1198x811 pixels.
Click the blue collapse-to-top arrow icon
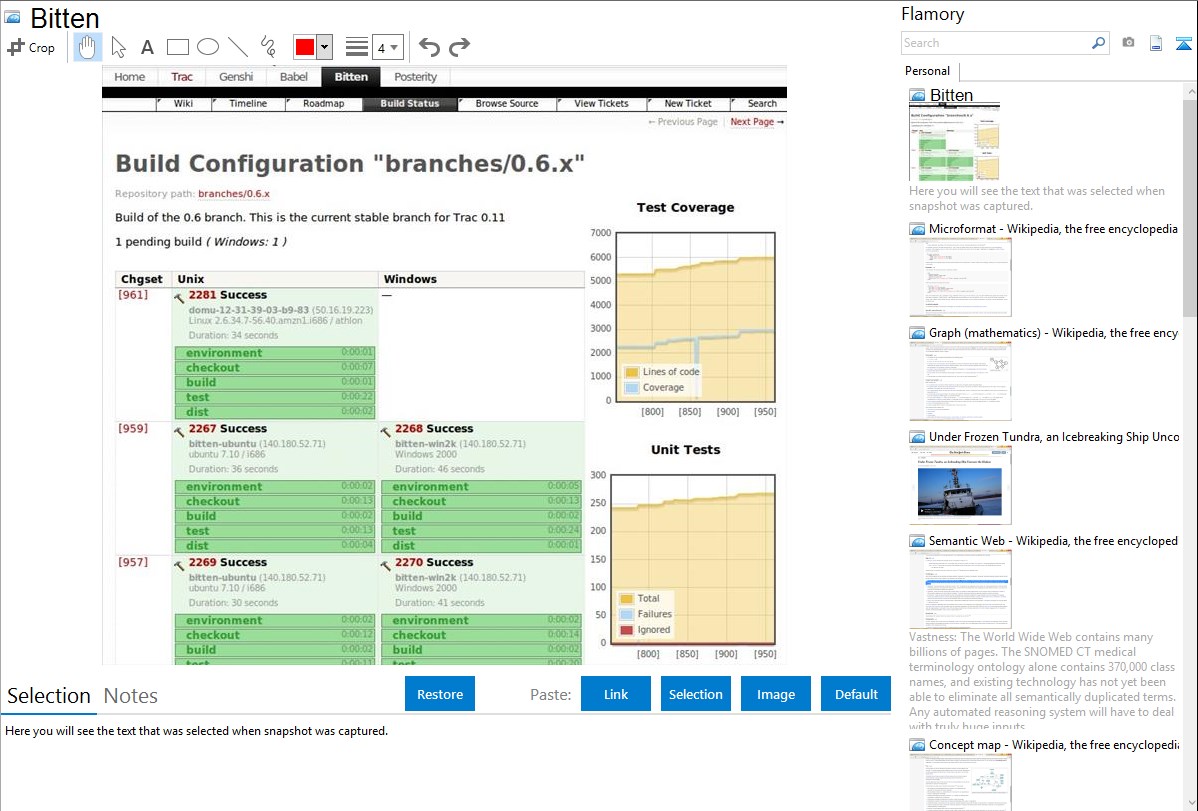pos(1183,43)
